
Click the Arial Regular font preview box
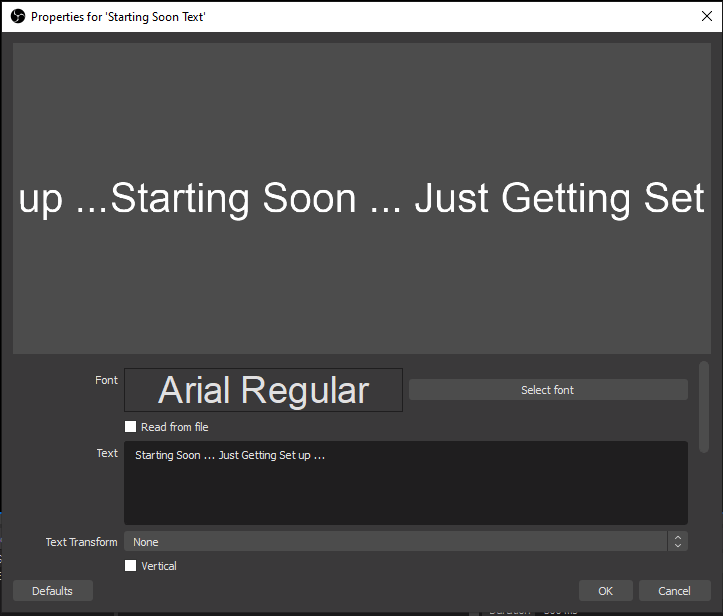point(263,390)
